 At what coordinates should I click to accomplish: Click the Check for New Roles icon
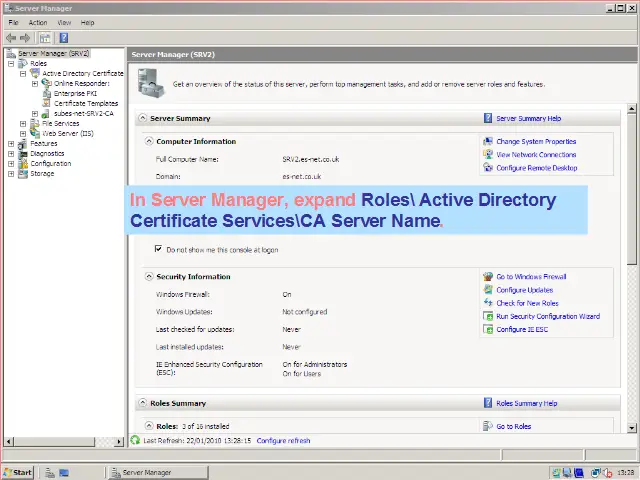(x=488, y=303)
